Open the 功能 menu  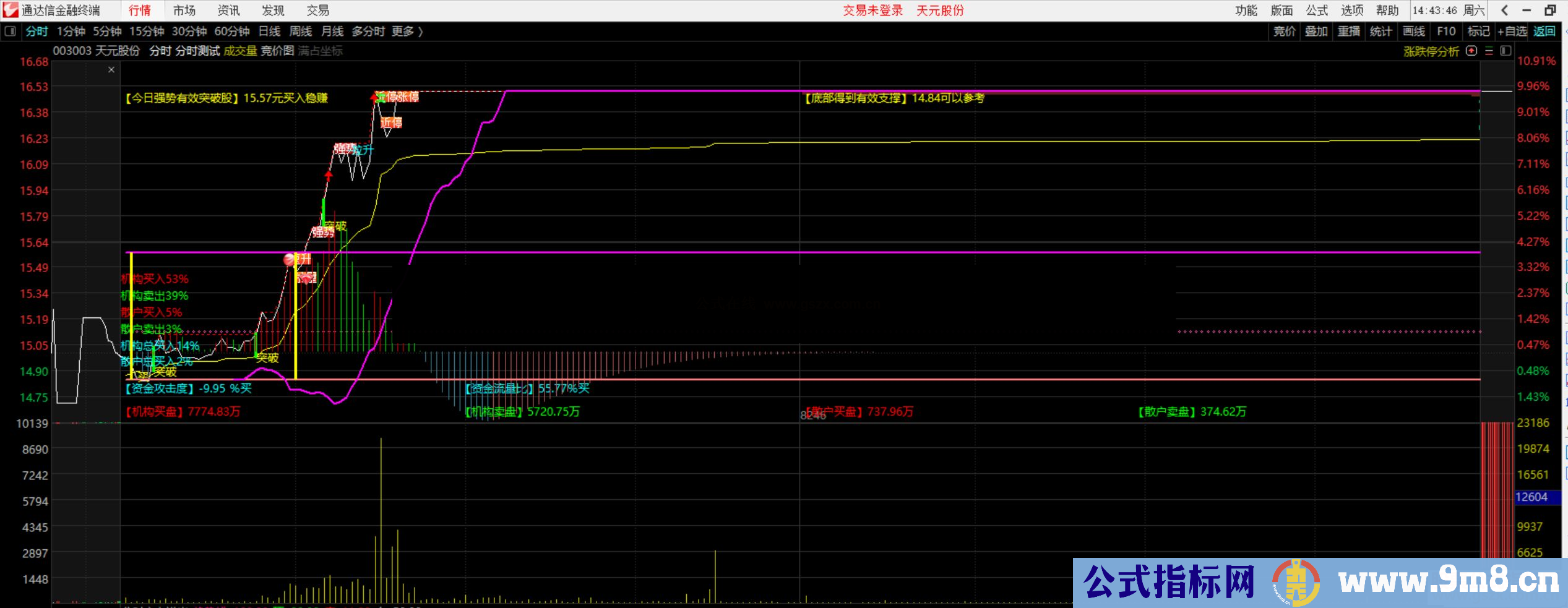click(x=1246, y=10)
